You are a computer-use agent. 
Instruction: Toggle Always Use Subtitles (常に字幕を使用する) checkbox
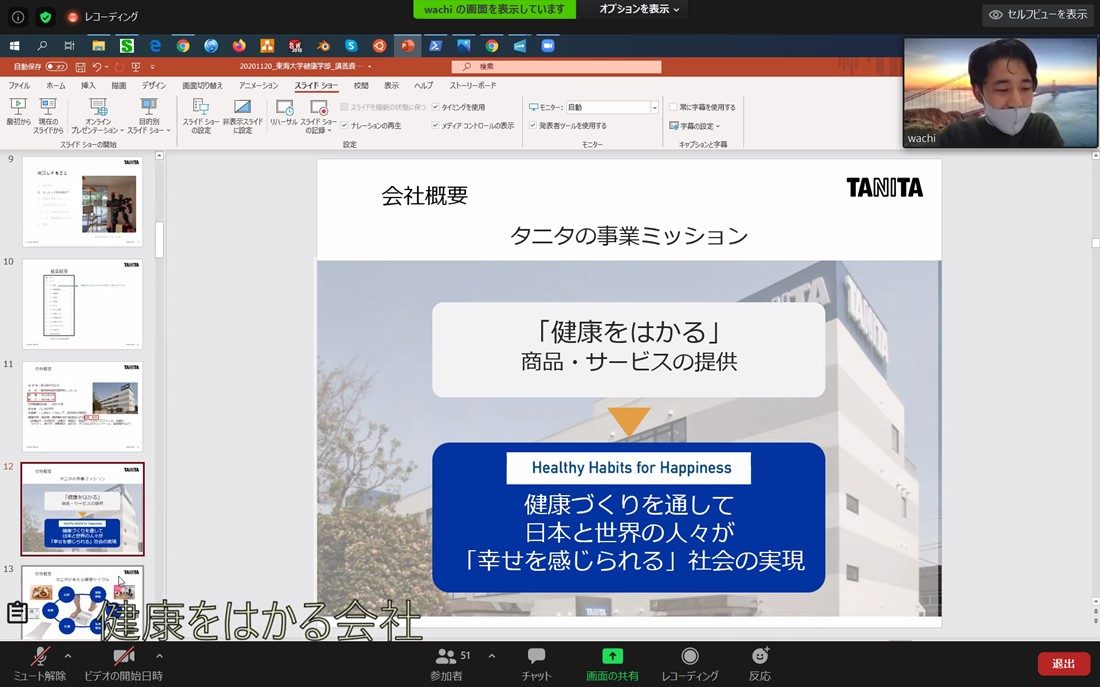(673, 107)
